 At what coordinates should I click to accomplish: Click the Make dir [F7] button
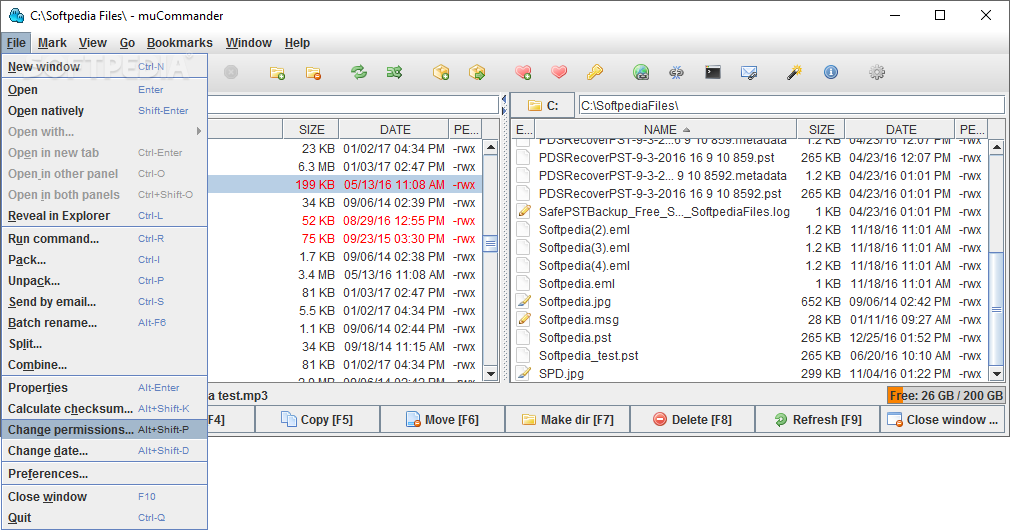[x=567, y=419]
